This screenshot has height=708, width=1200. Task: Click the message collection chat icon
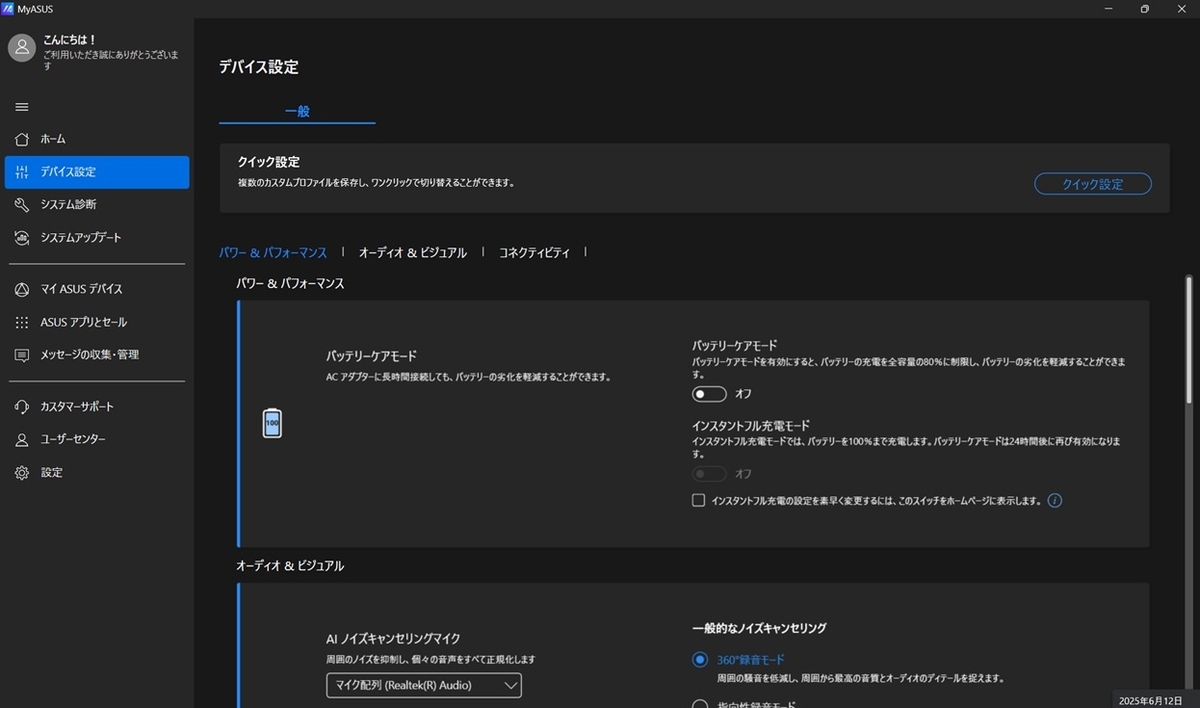(x=22, y=355)
